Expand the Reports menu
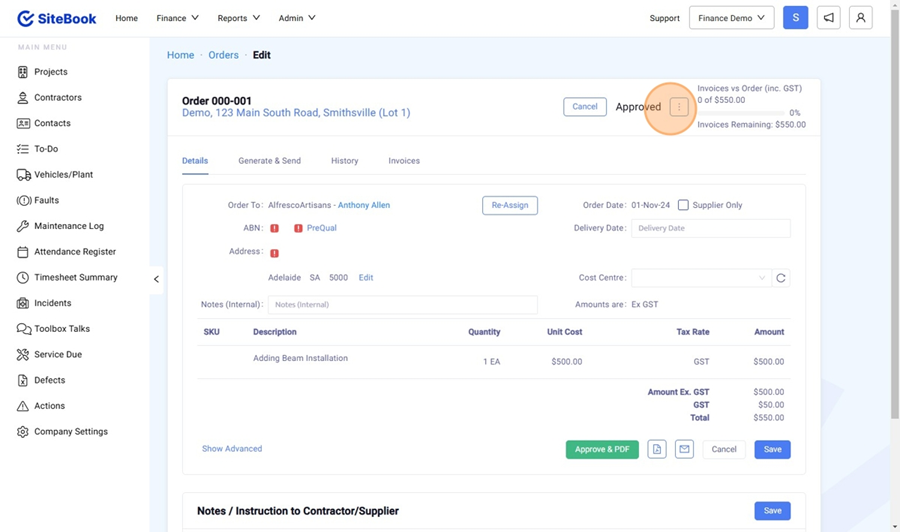This screenshot has width=900, height=532. (x=238, y=18)
